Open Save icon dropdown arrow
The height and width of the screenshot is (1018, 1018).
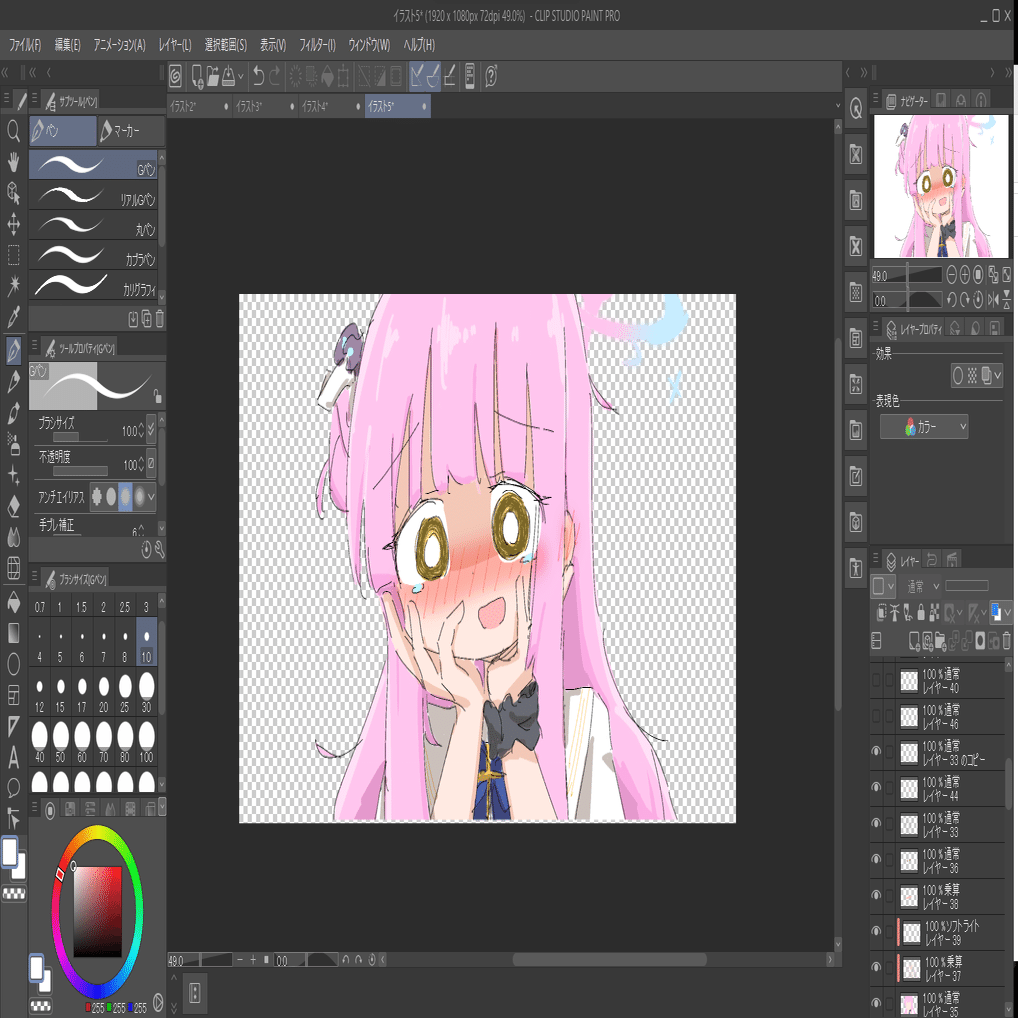tap(241, 77)
